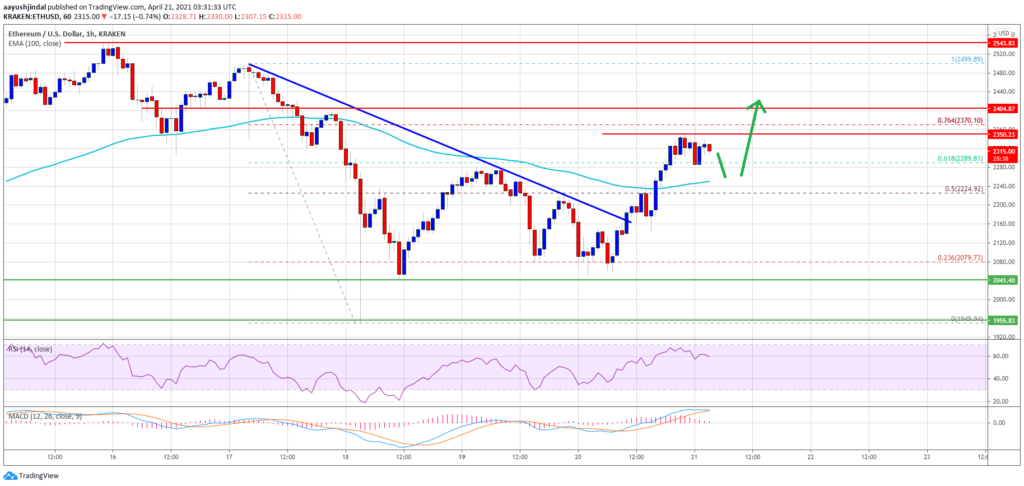Image resolution: width=1024 pixels, height=486 pixels.
Task: Click the 0.764(2370.10) Fibonacci label
Action: [x=959, y=120]
